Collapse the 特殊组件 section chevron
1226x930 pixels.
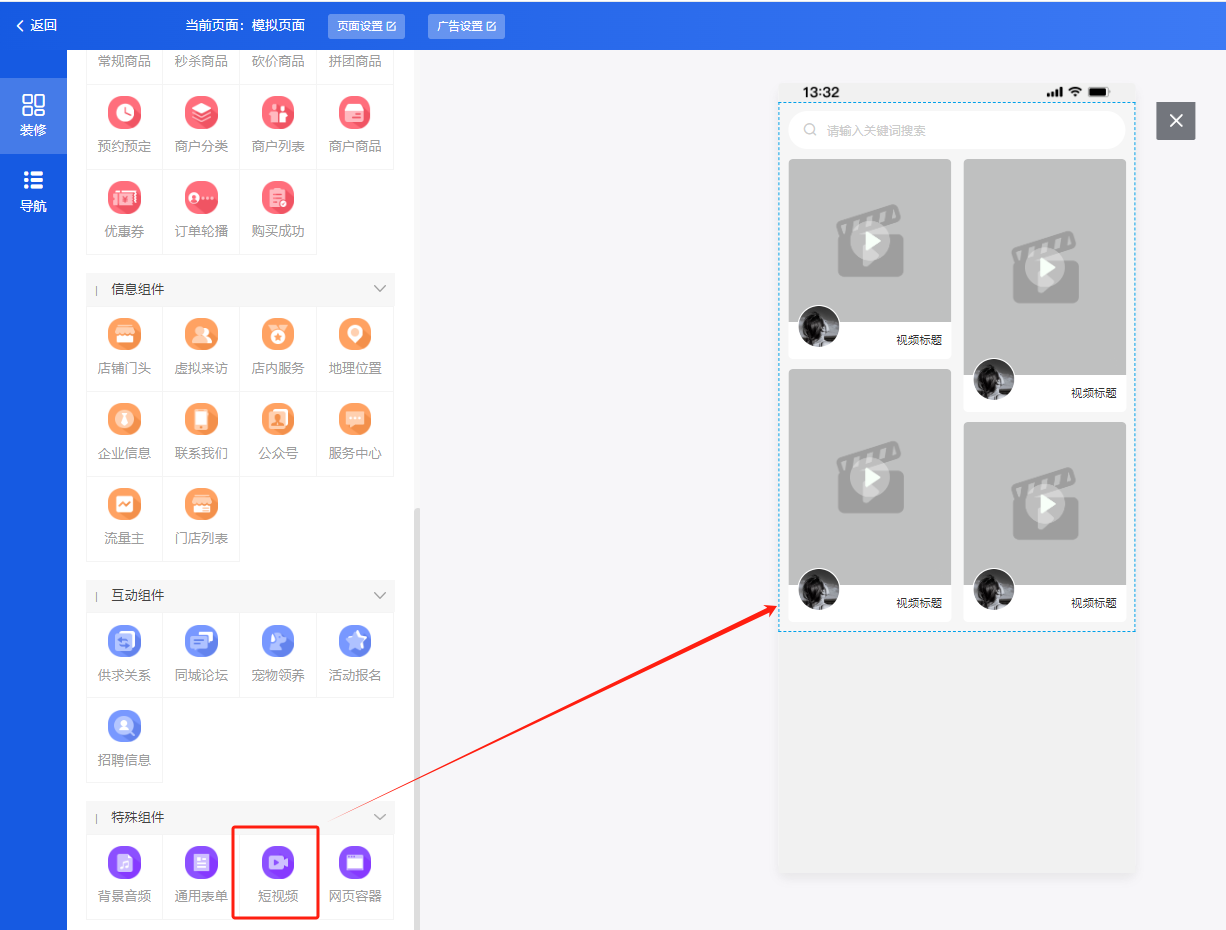click(x=380, y=817)
